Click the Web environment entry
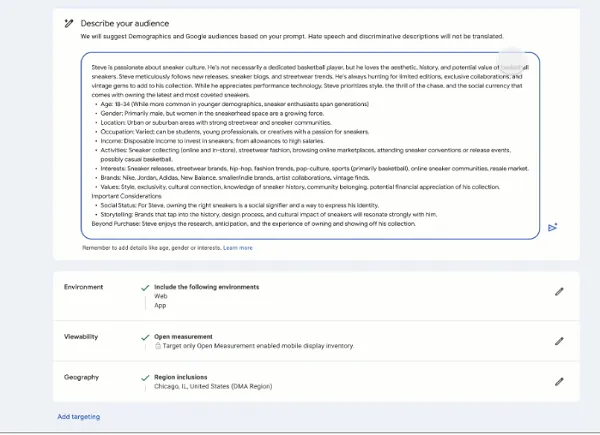This screenshot has height=435, width=600. [160, 296]
